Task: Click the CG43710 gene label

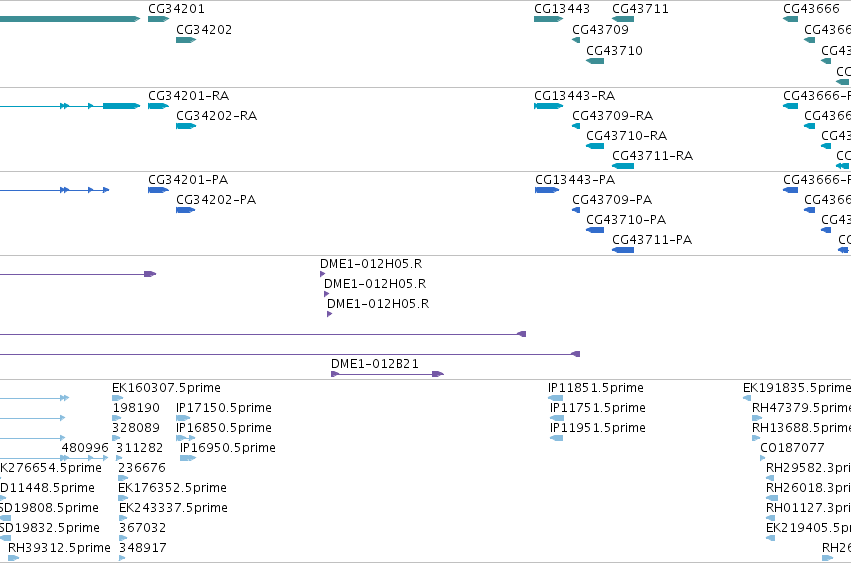Action: pyautogui.click(x=614, y=51)
